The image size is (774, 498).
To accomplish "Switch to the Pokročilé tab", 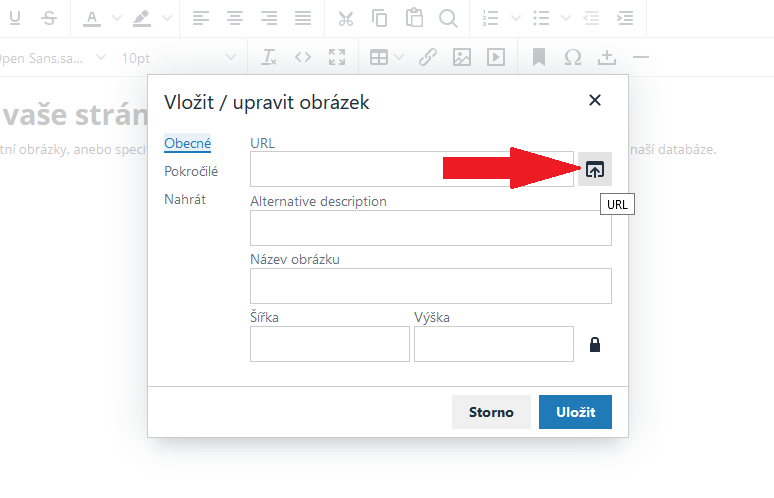I will pyautogui.click(x=191, y=171).
